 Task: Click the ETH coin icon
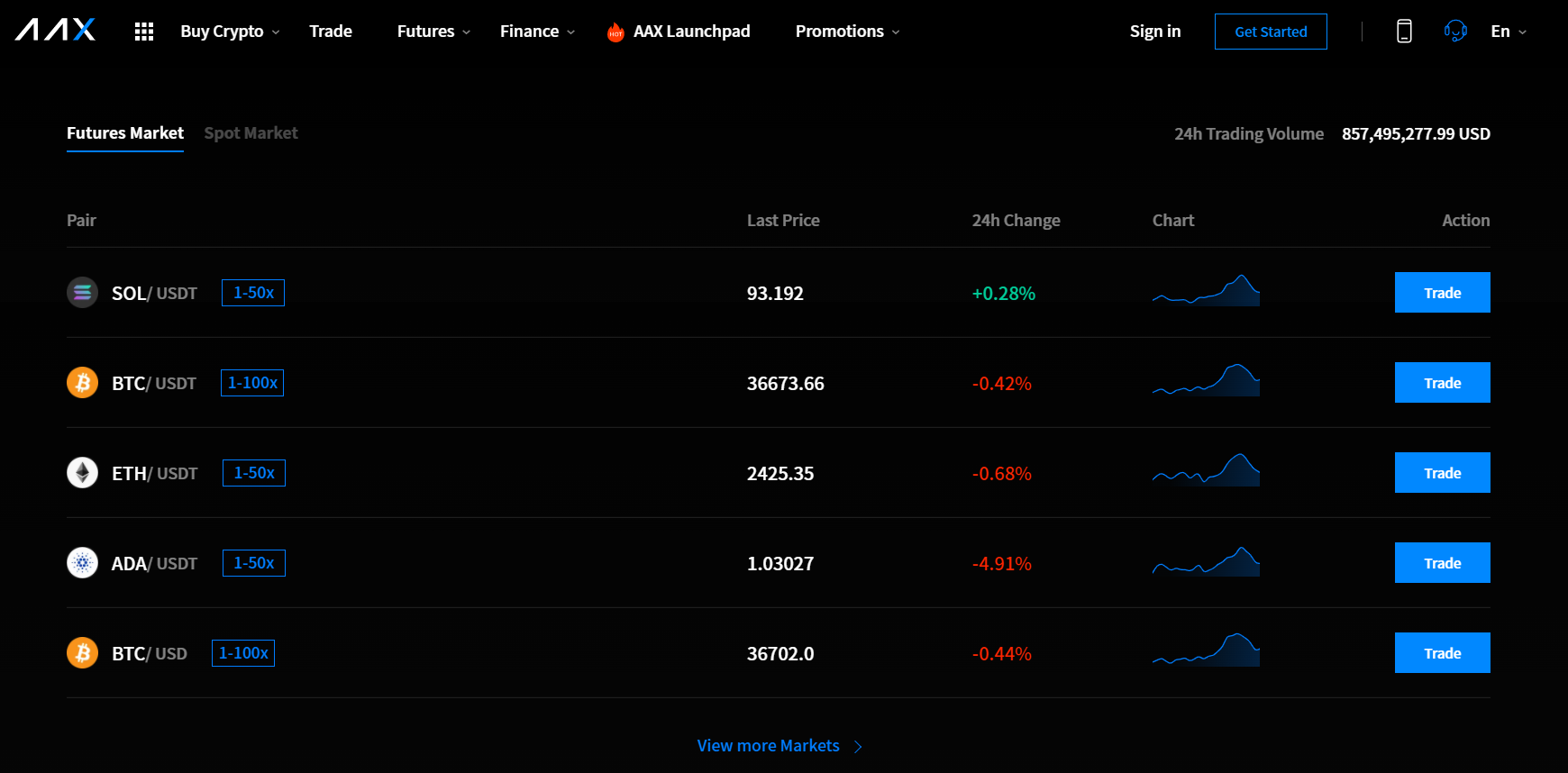click(x=82, y=473)
